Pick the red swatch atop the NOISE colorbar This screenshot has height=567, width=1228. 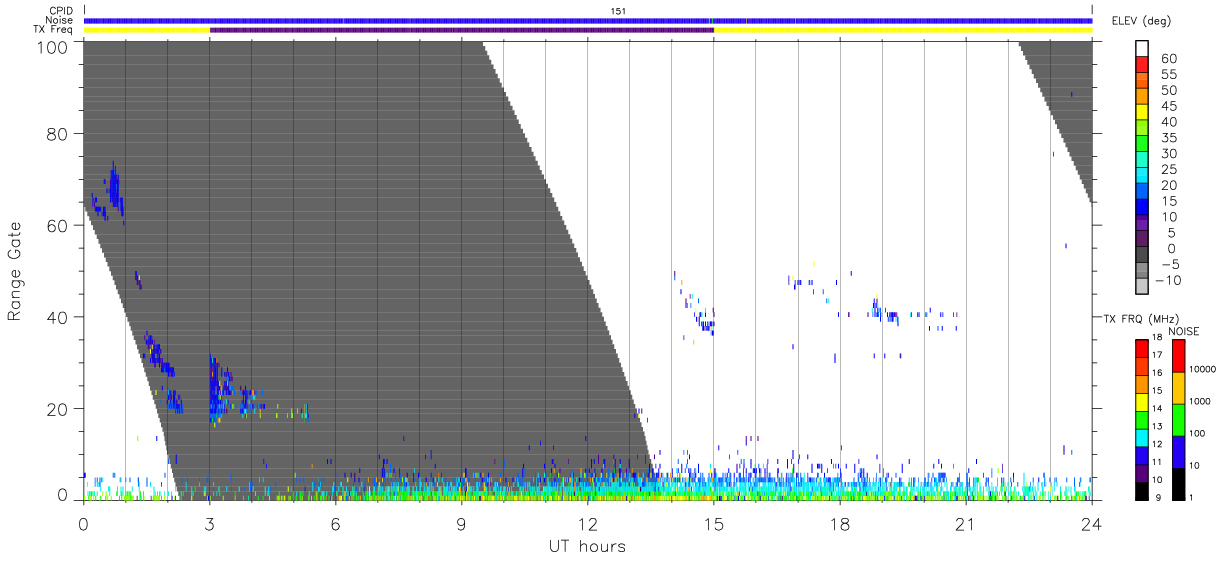click(x=1179, y=355)
